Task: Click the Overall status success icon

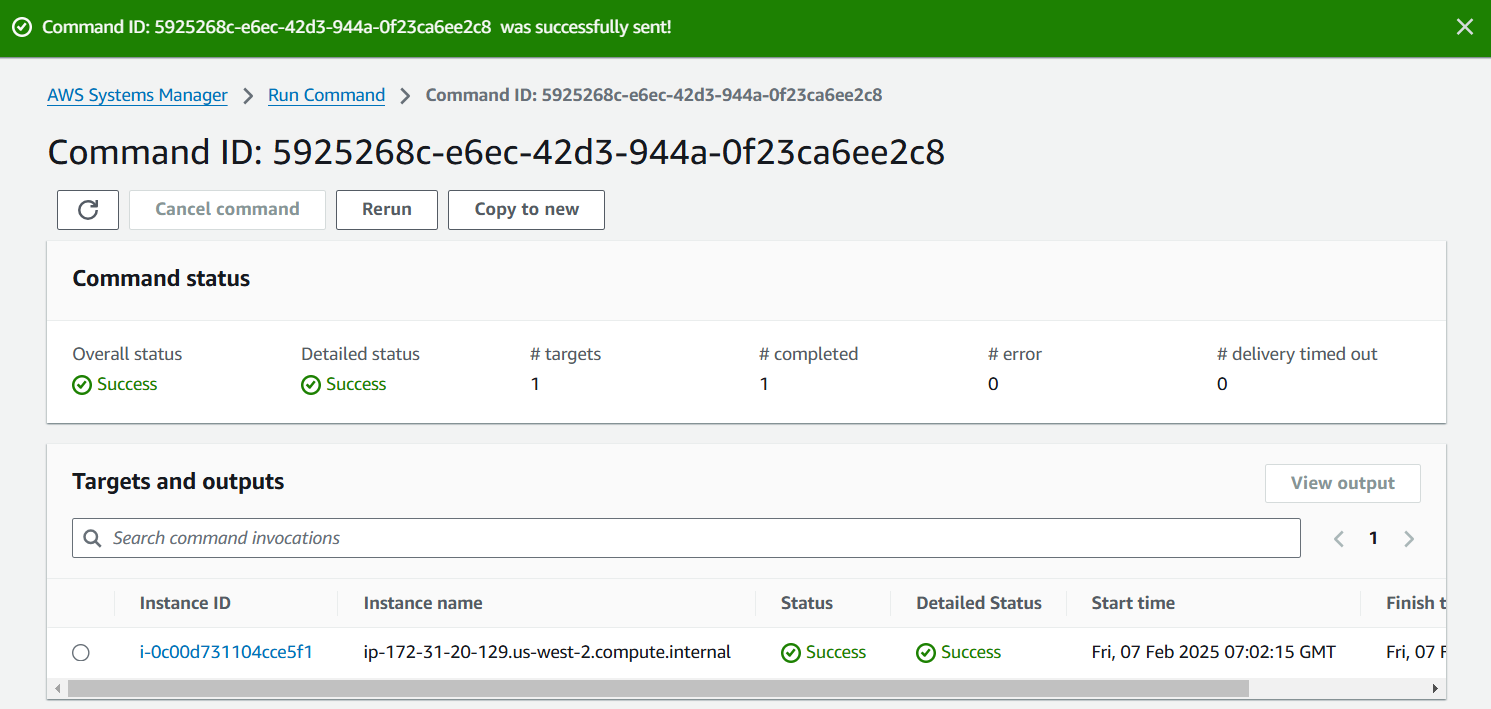Action: click(x=82, y=385)
